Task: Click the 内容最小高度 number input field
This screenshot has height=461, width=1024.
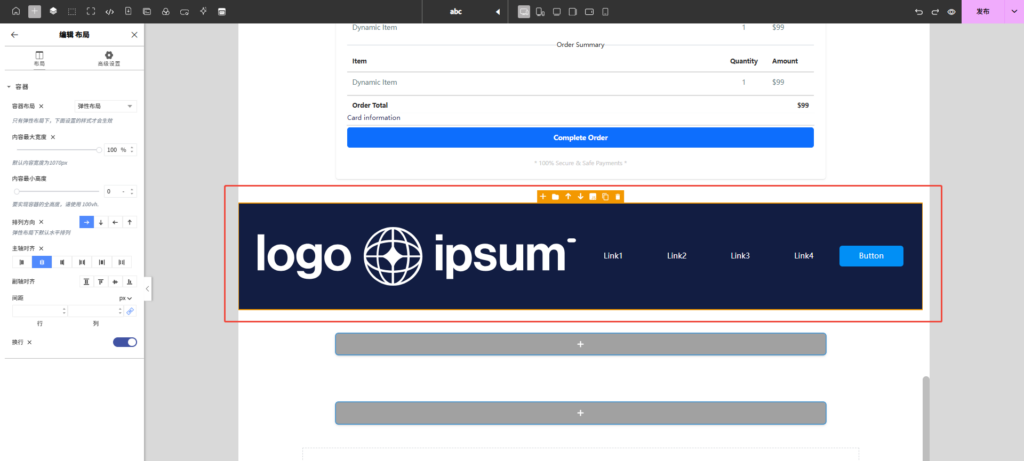Action: [113, 191]
